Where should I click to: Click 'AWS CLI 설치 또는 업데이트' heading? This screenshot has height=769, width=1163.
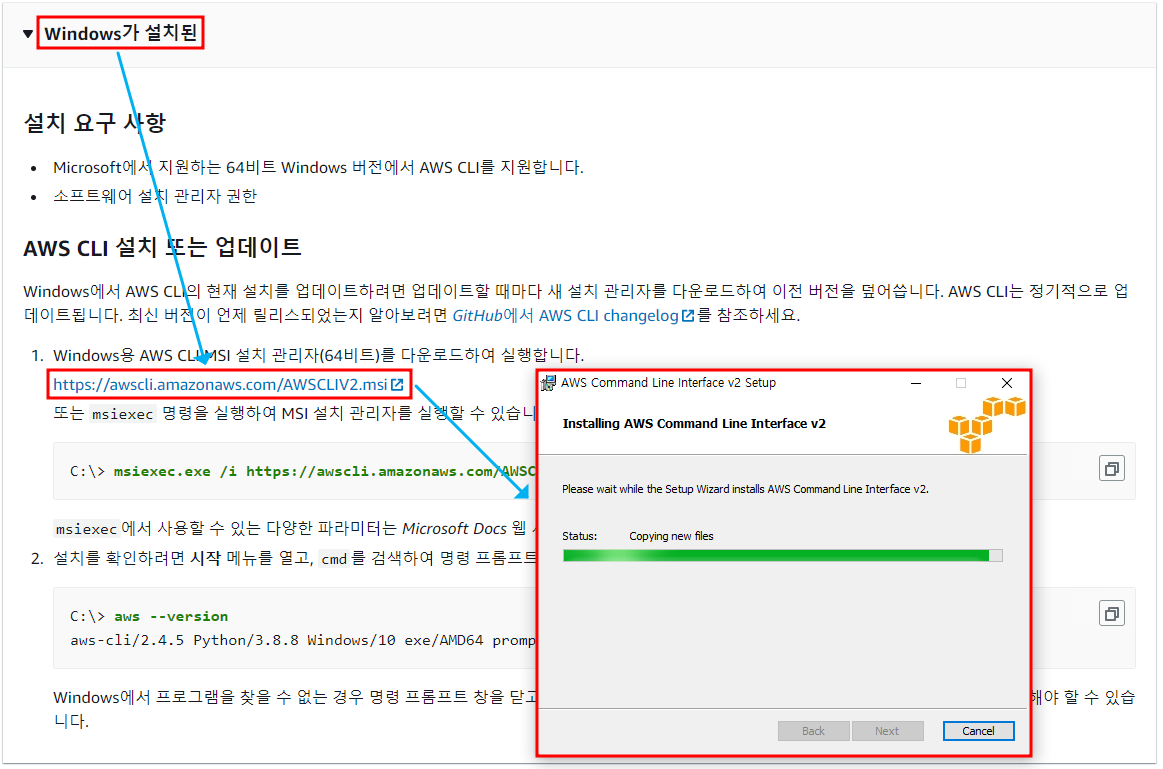coord(162,247)
